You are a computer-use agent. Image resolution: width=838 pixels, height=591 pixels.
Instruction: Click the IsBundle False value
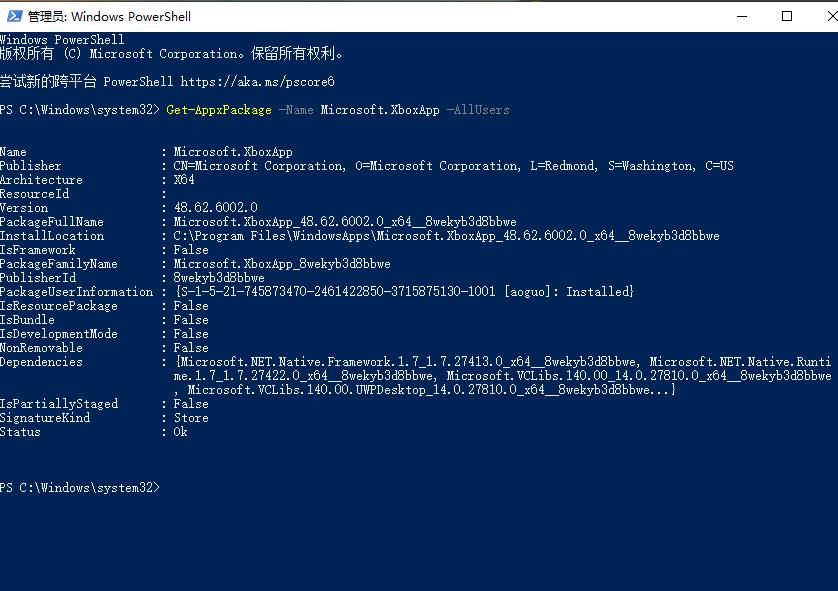tap(190, 319)
